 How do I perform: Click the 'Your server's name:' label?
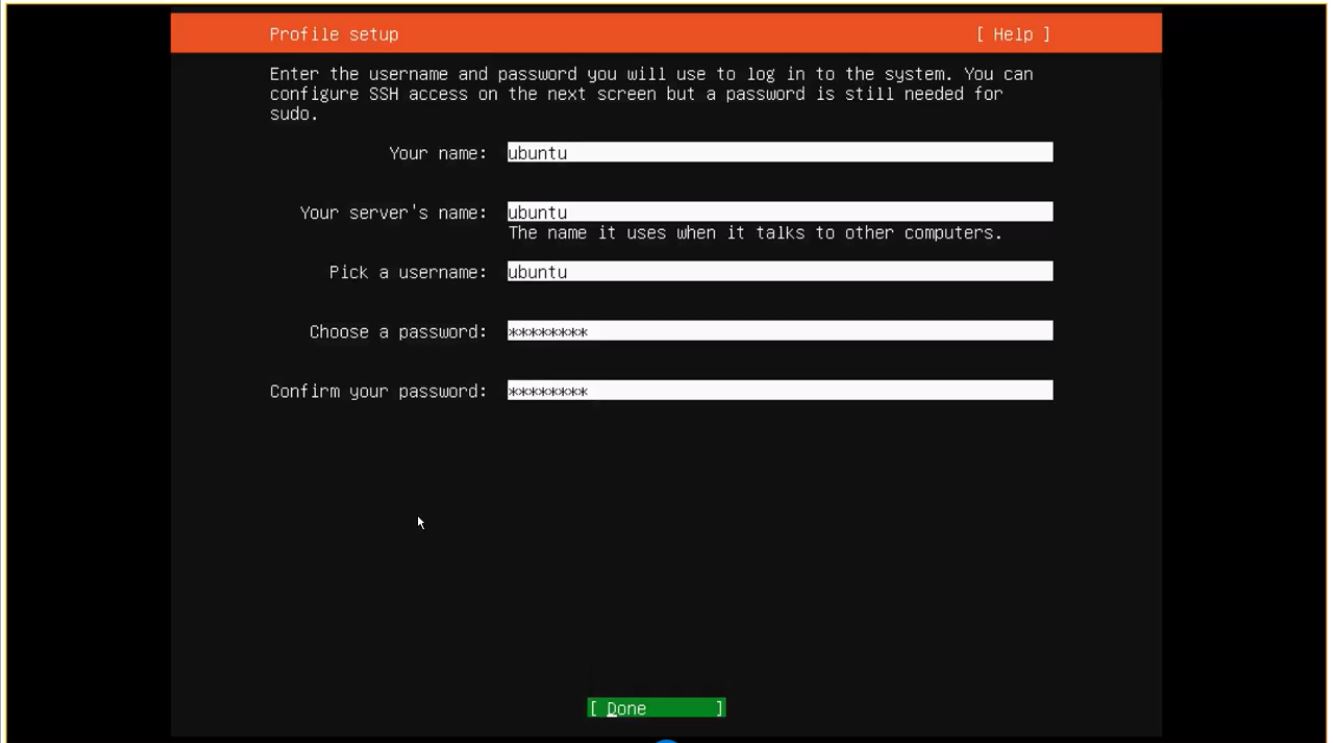394,213
